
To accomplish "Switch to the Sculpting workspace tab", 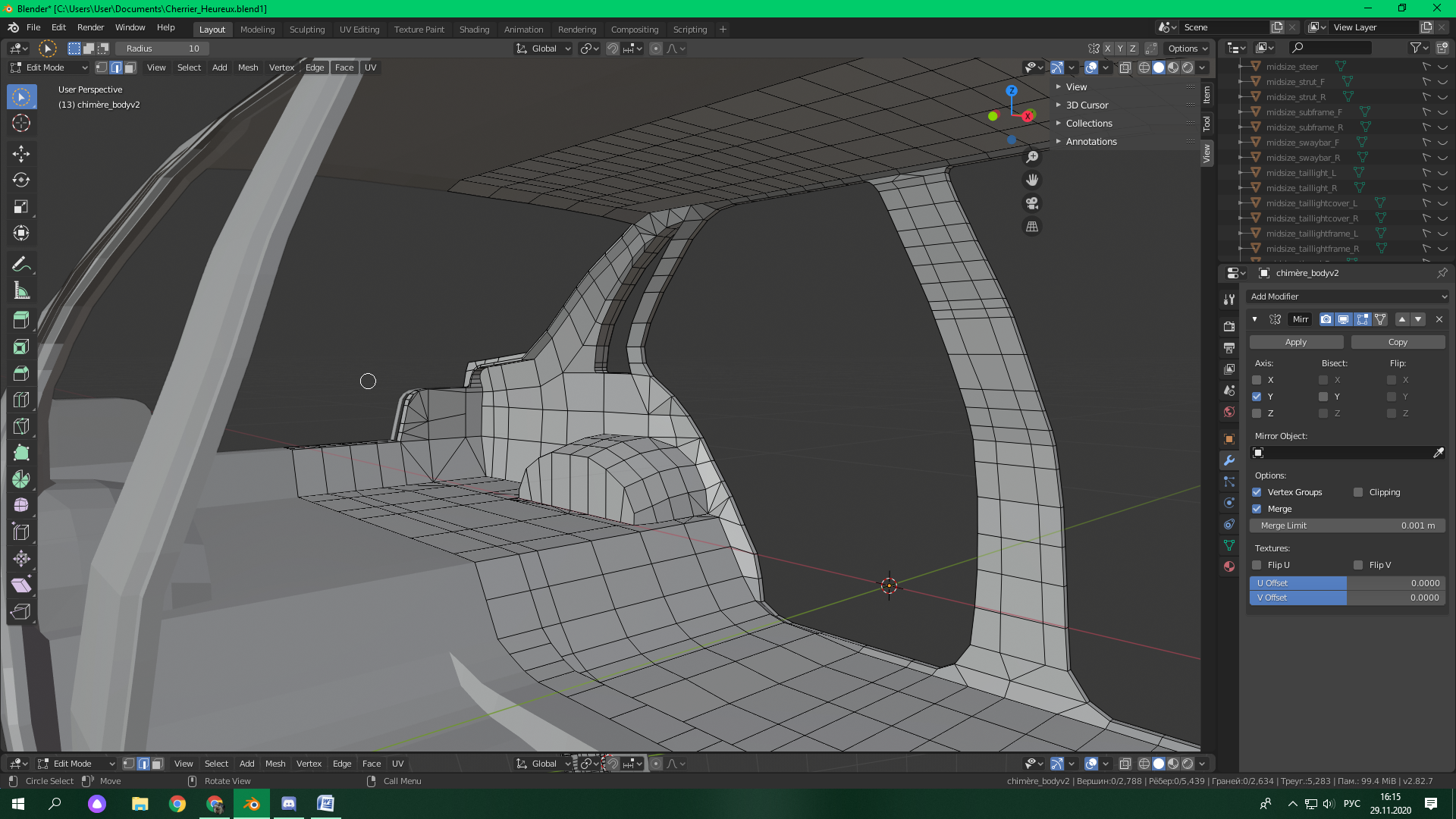I will tap(306, 30).
